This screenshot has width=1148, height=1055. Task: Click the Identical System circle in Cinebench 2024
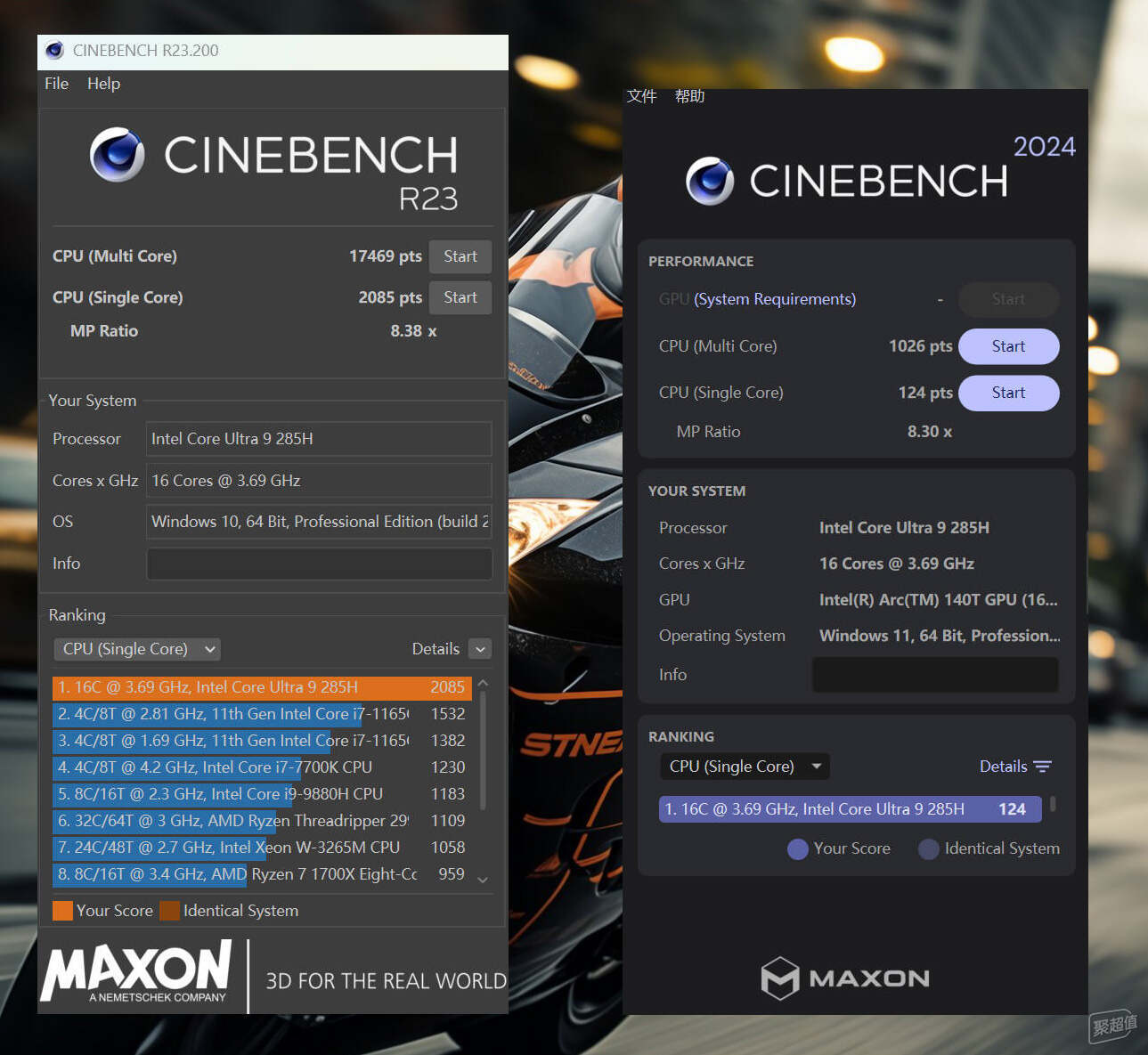[929, 849]
